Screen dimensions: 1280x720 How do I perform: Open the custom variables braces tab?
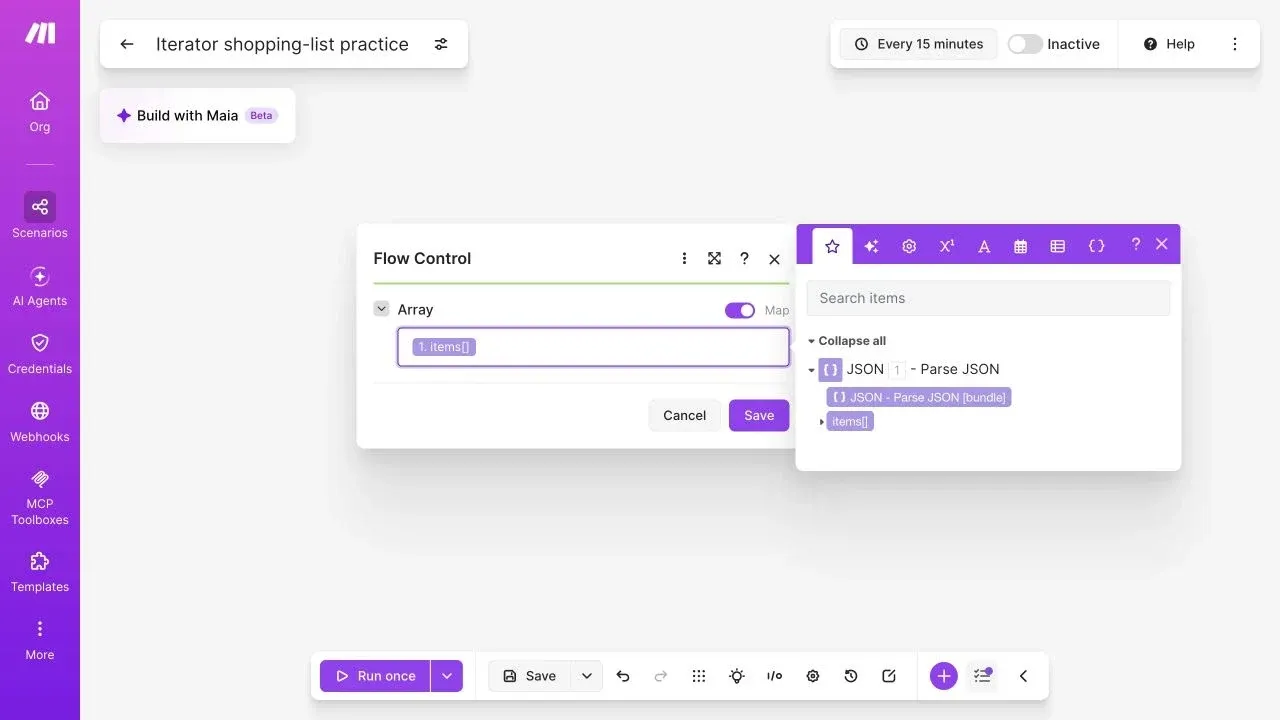(x=1096, y=246)
